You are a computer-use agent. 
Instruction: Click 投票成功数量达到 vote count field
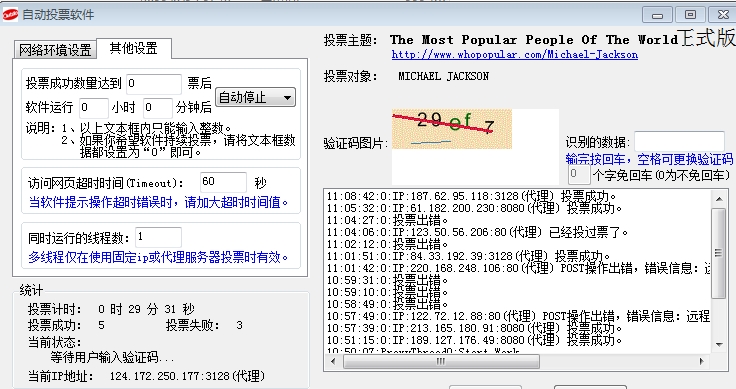154,84
